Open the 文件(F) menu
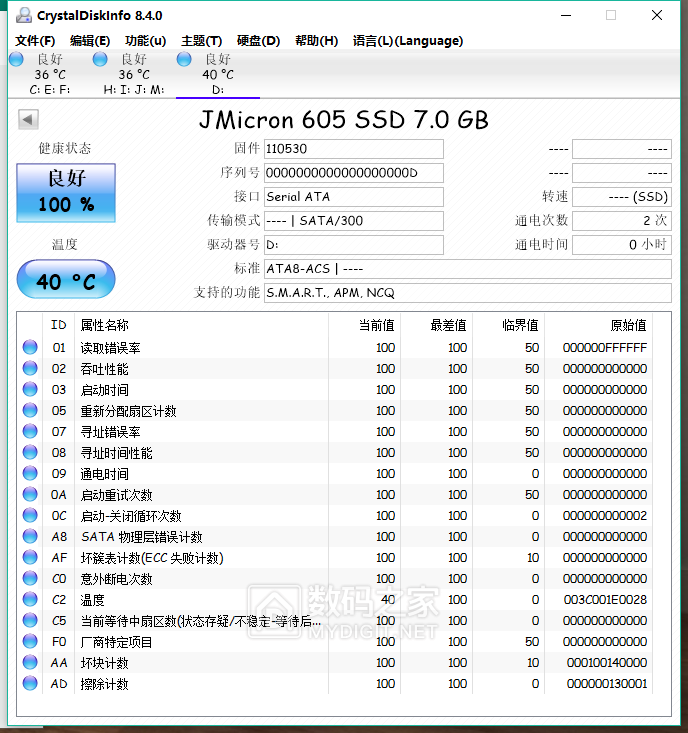The height and width of the screenshot is (733, 688). 35,41
